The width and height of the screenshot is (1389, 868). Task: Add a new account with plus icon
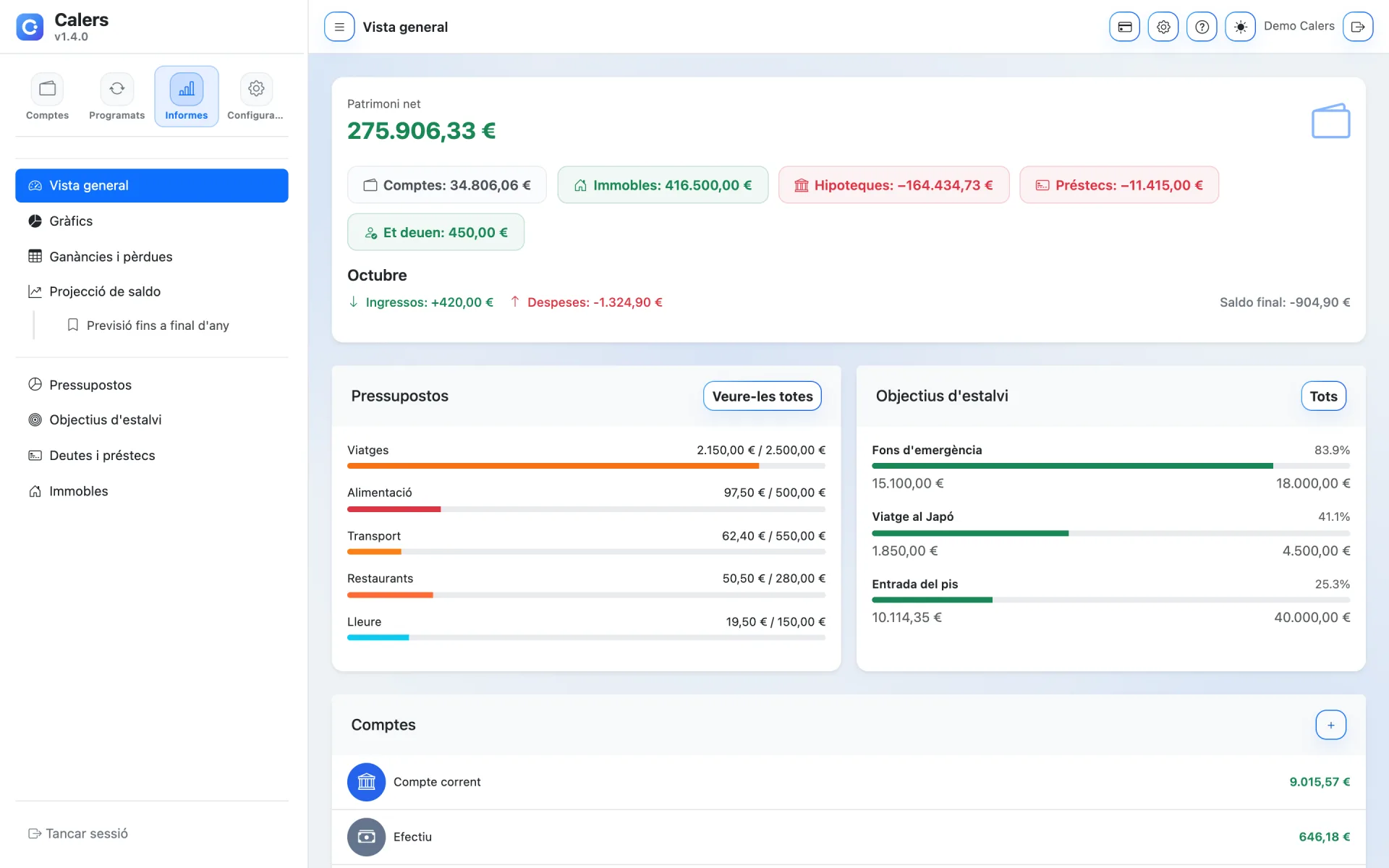pos(1330,725)
